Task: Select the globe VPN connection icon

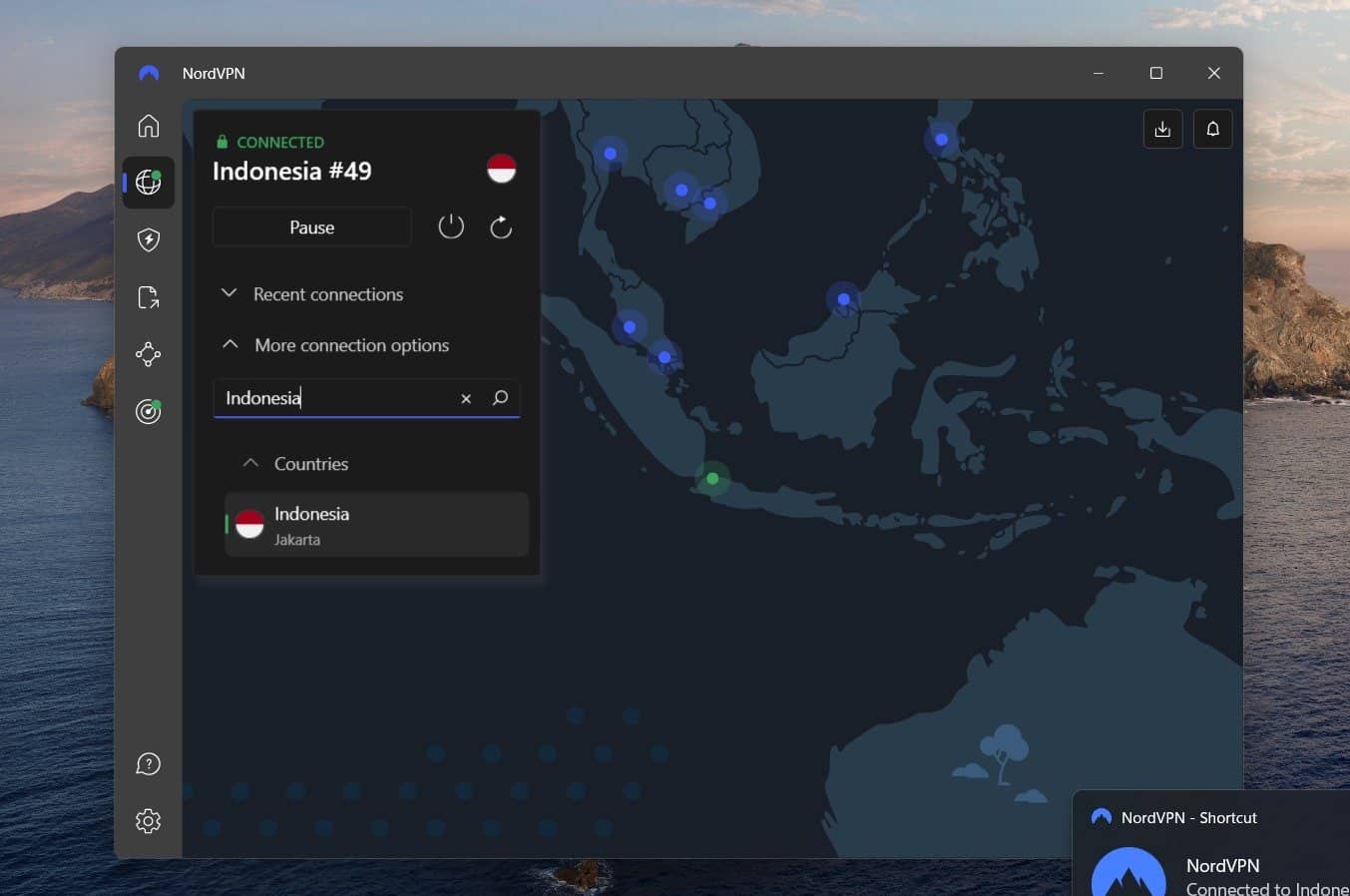Action: coord(149,183)
